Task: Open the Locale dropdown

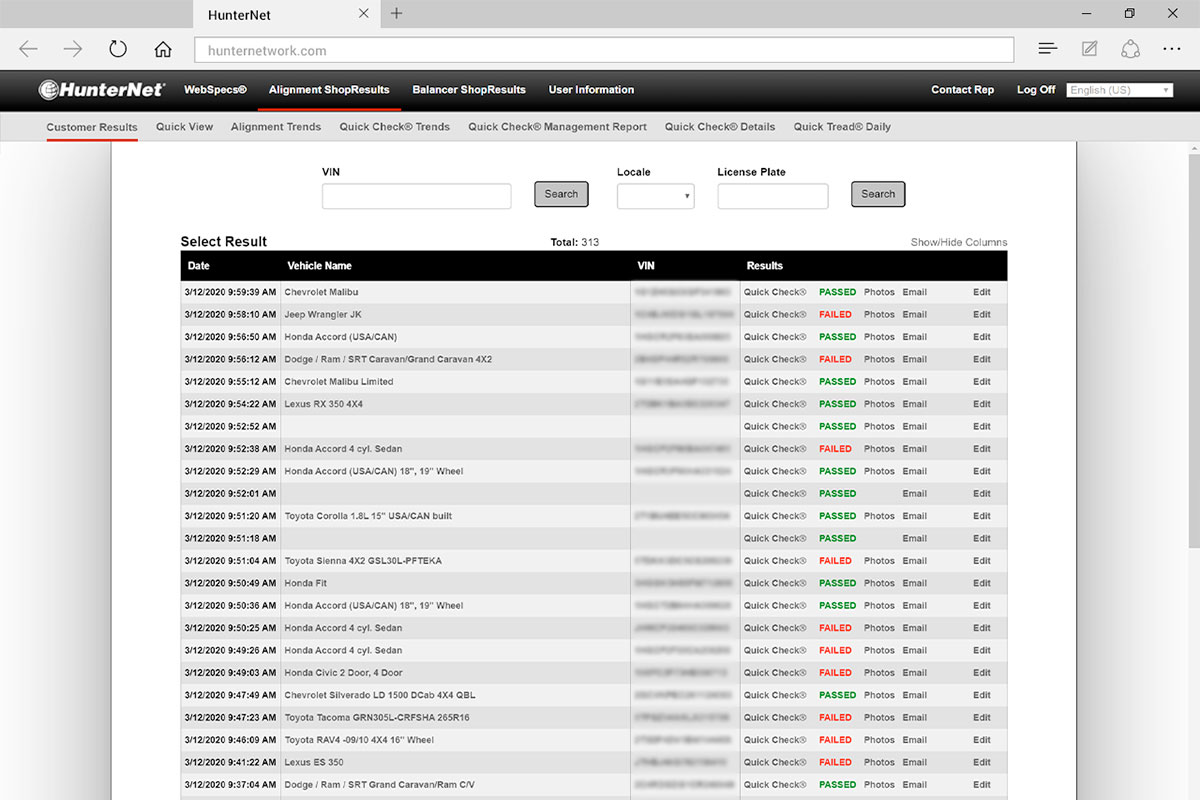Action: [655, 196]
